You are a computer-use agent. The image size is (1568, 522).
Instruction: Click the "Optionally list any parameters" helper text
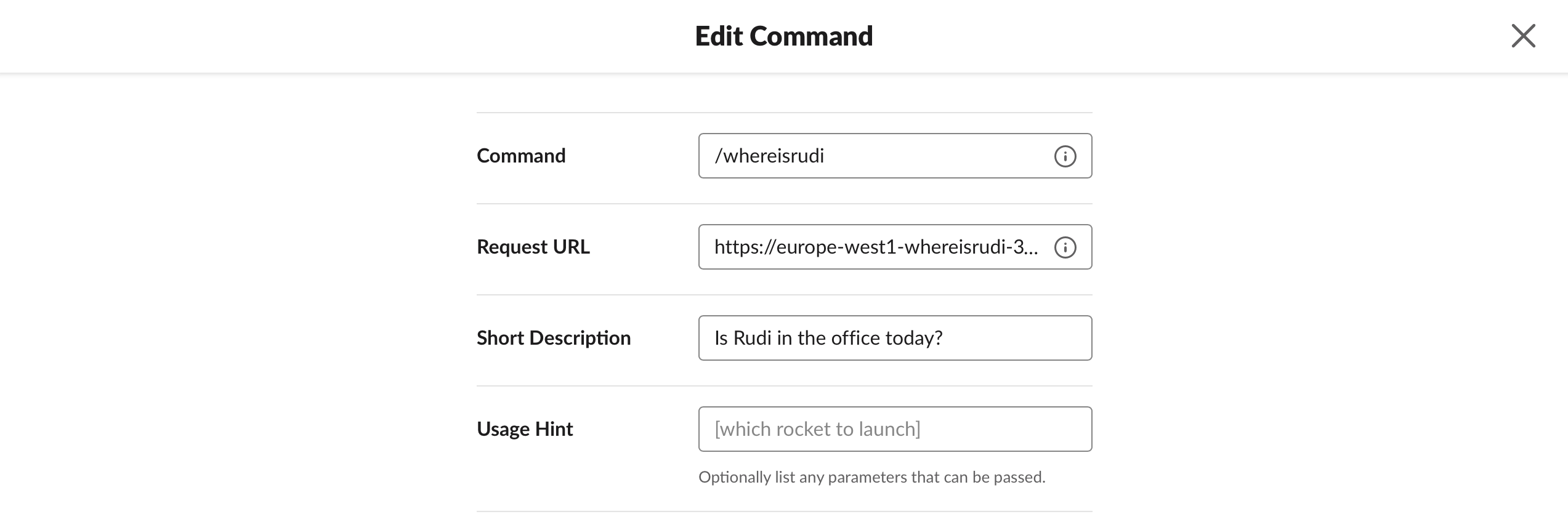[x=871, y=477]
